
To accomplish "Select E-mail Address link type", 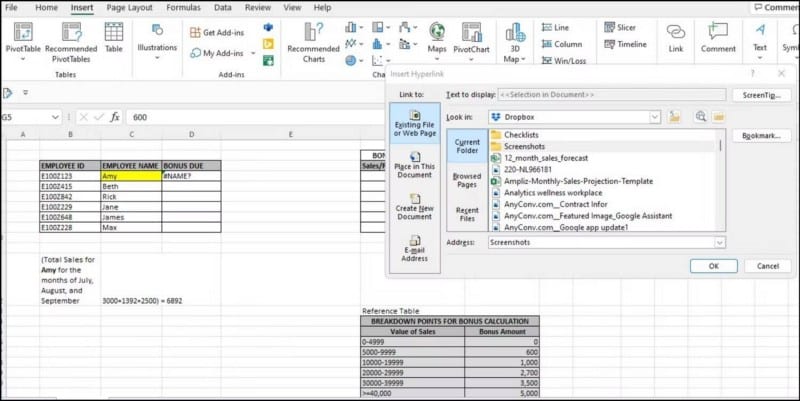I will 414,248.
